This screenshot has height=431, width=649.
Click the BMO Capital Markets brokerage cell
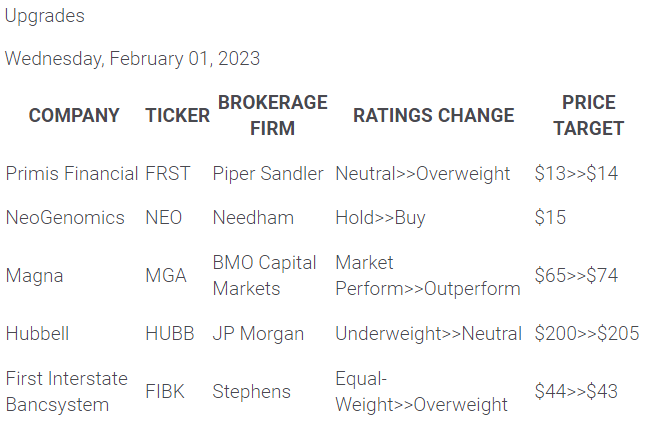(x=264, y=275)
